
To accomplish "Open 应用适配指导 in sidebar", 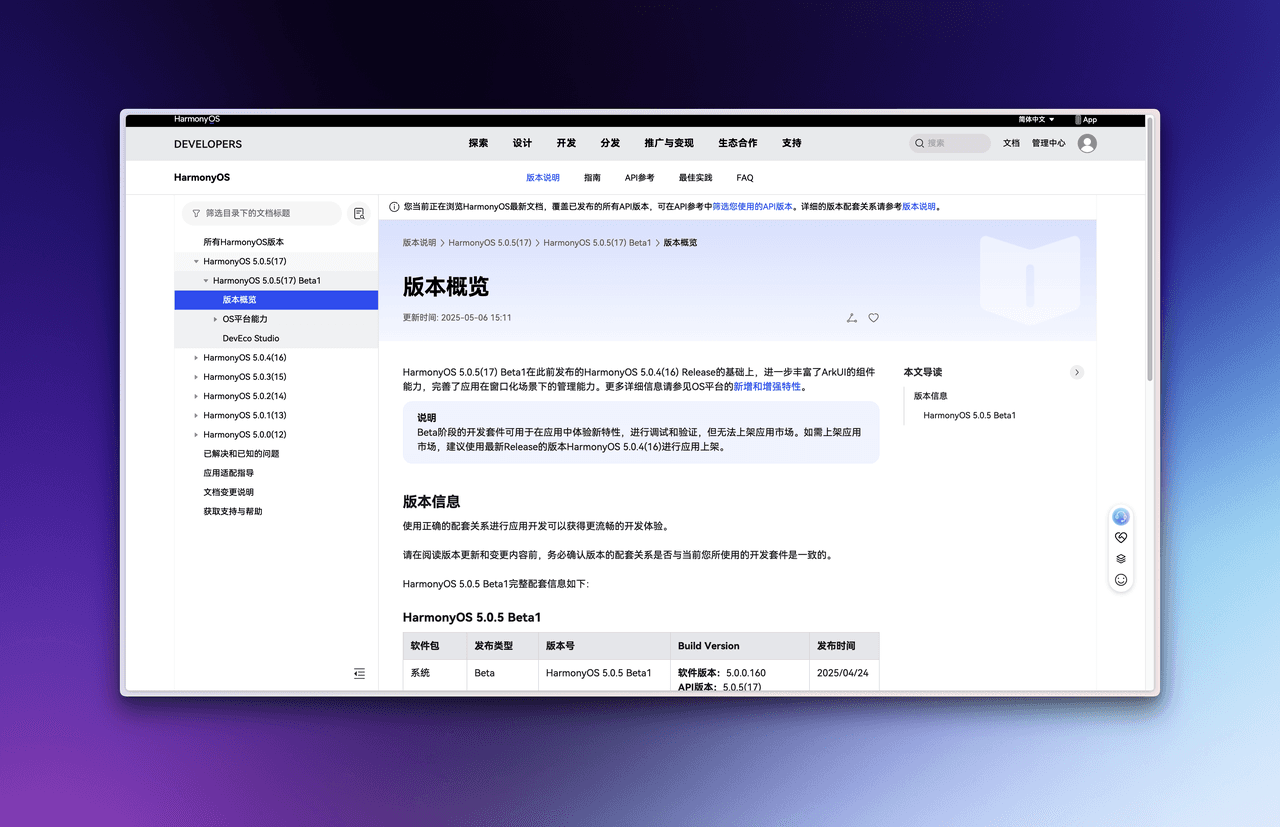I will pyautogui.click(x=228, y=473).
